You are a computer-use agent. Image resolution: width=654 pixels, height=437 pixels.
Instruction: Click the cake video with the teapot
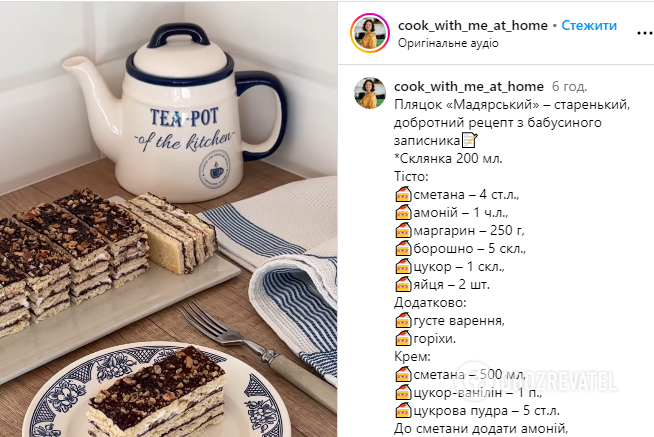click(x=169, y=219)
